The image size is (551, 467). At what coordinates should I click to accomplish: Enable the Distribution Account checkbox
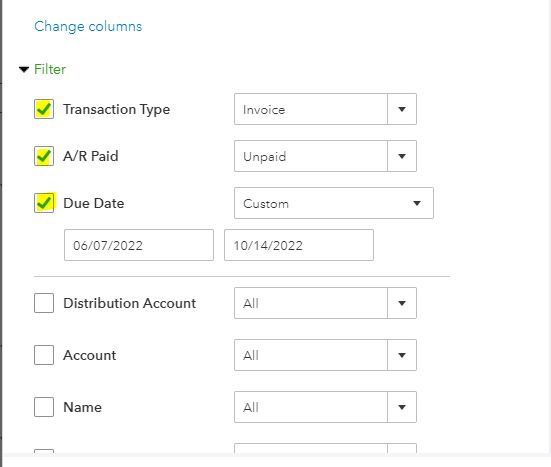pos(44,303)
